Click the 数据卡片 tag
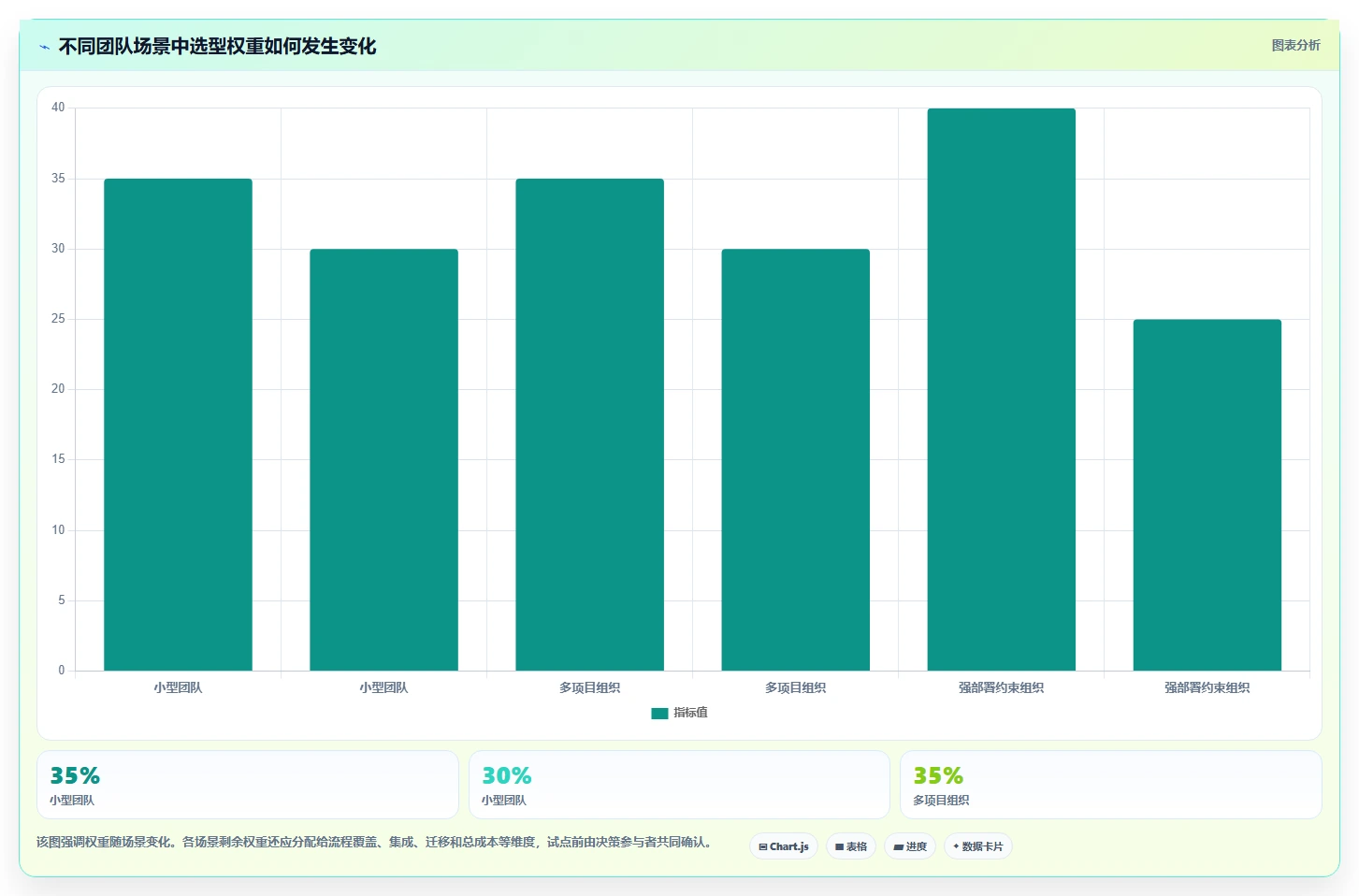The width and height of the screenshot is (1359, 896). tap(978, 846)
